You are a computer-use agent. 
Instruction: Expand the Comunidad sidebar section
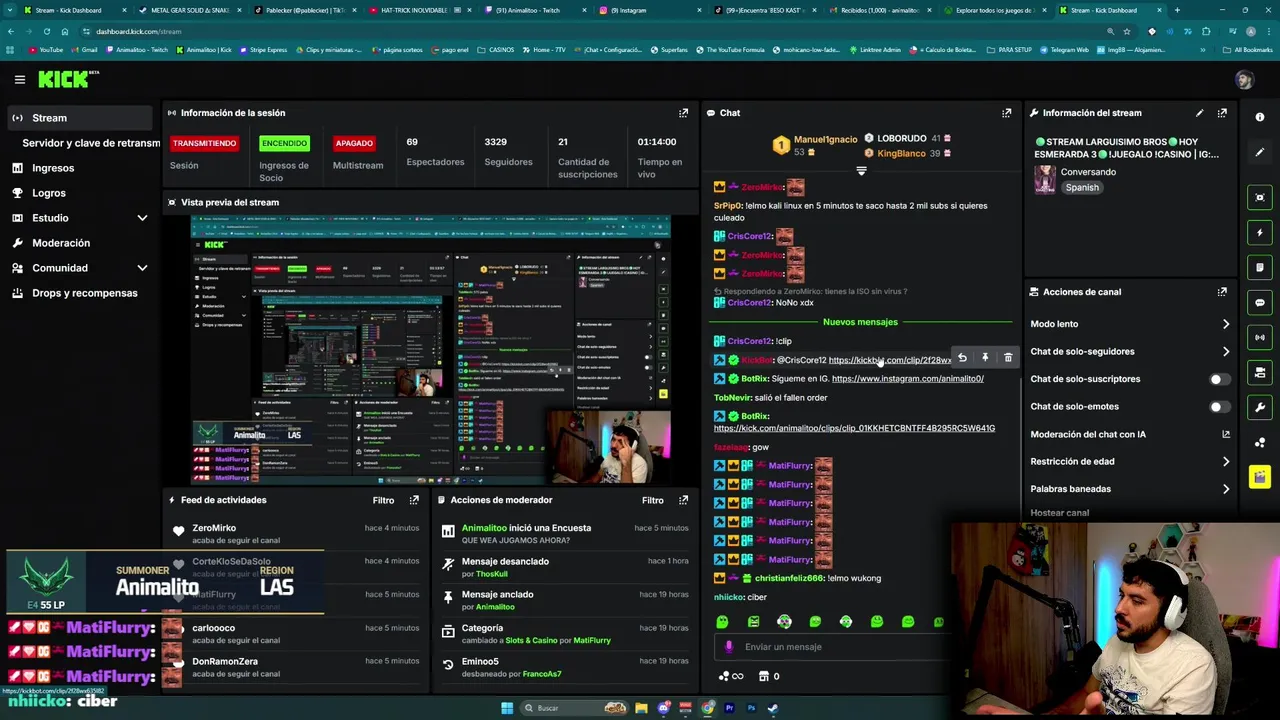point(142,268)
